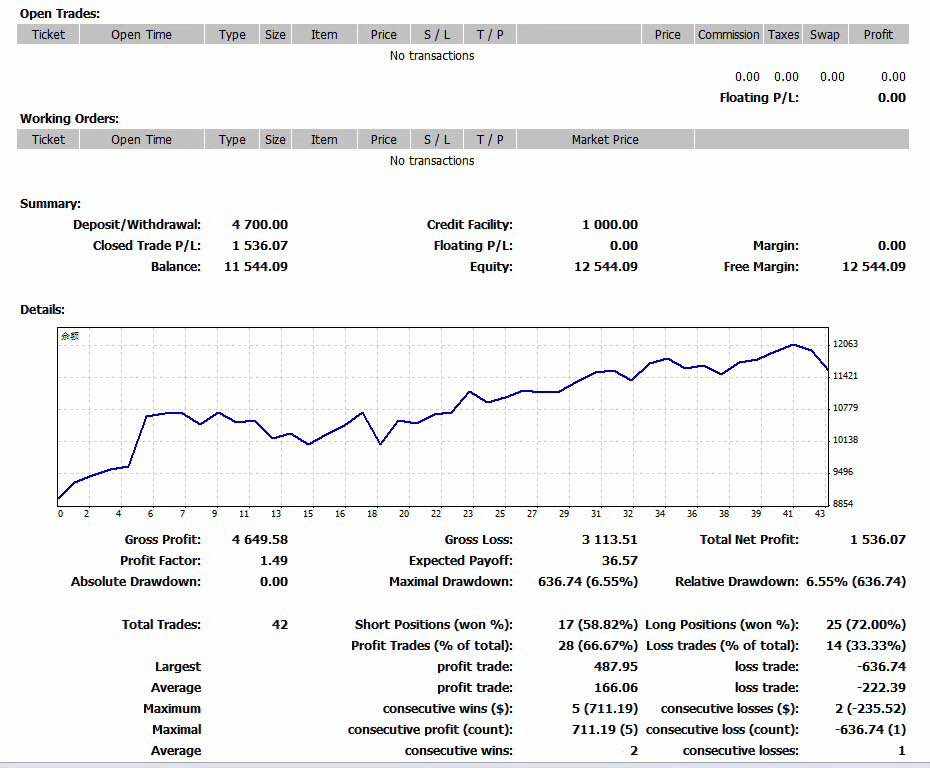Image resolution: width=930 pixels, height=768 pixels.
Task: Select the Expected Payoff value "36.57"
Action: point(620,560)
